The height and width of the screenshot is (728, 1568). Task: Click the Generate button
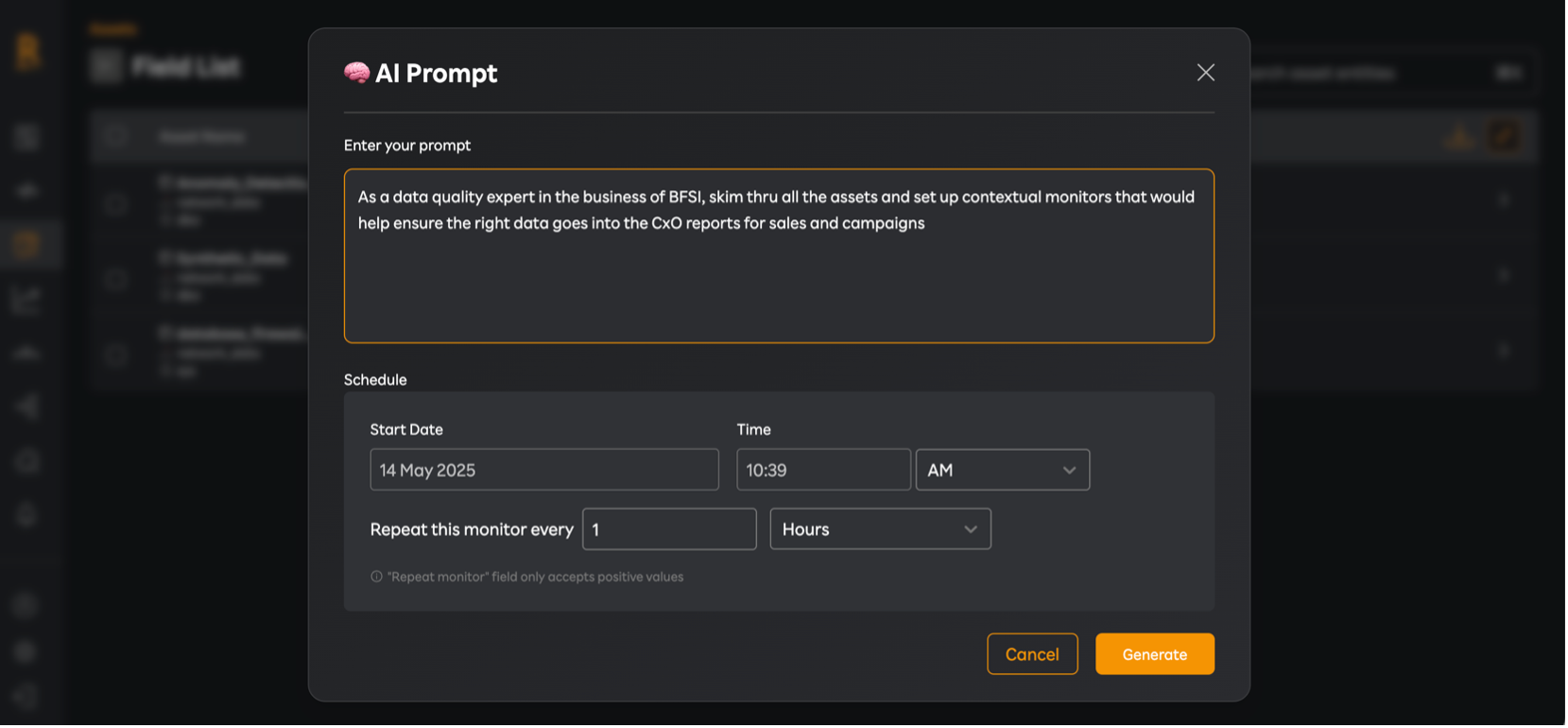[x=1154, y=654]
